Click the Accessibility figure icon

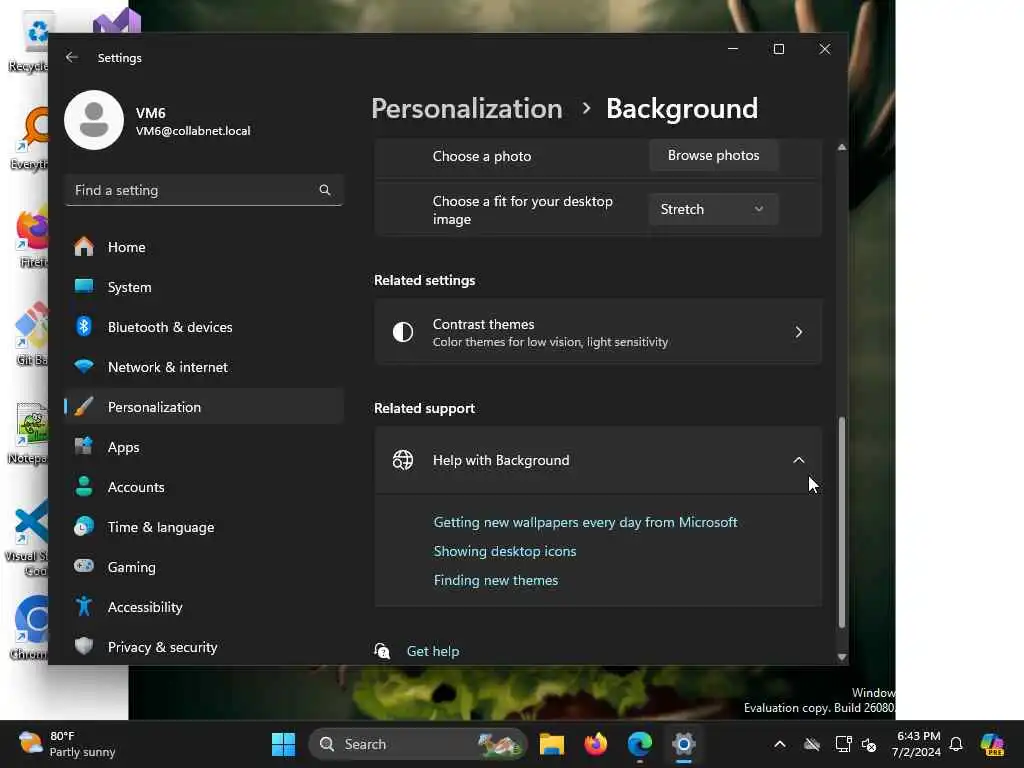click(84, 607)
